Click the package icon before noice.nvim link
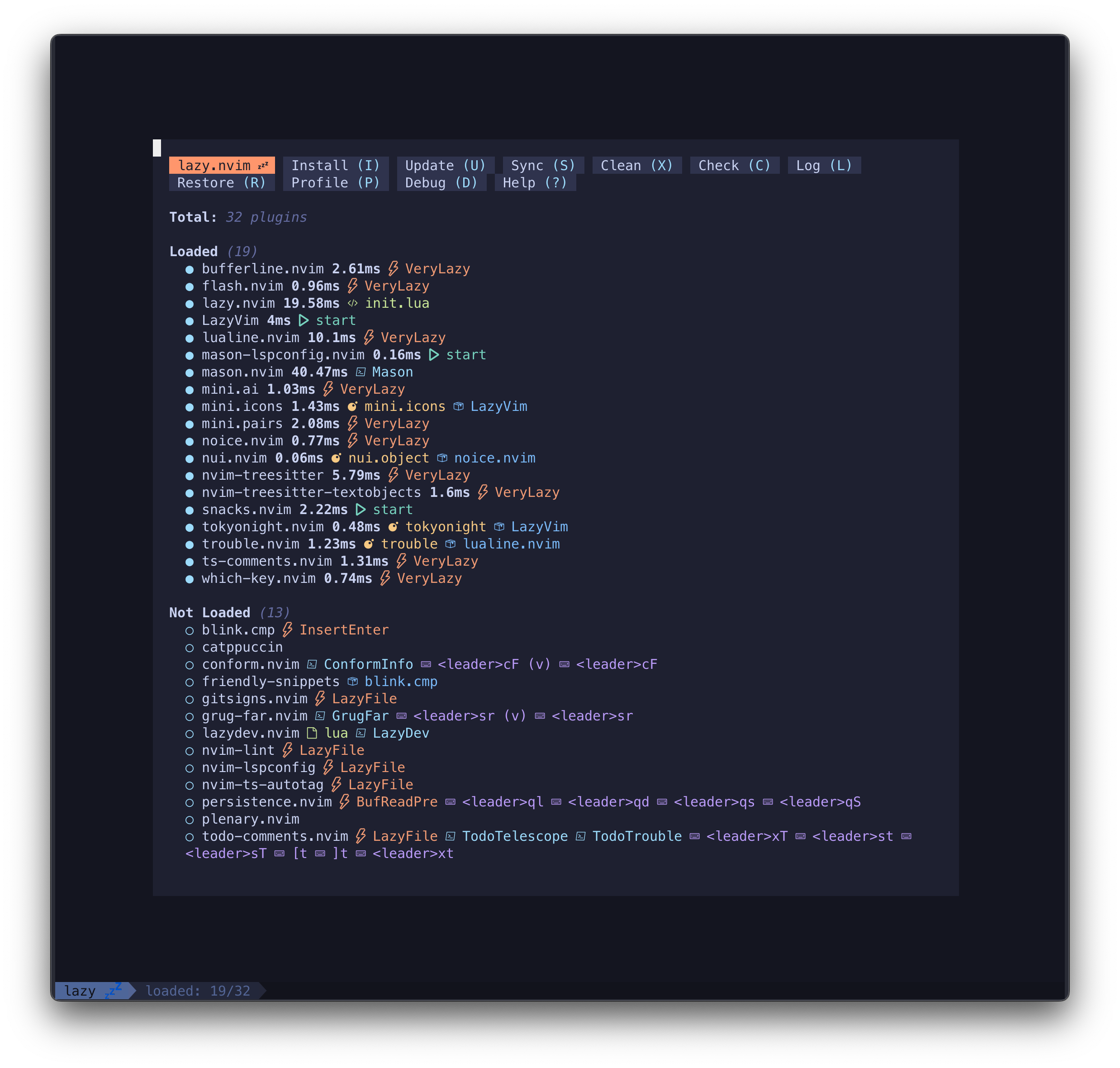The image size is (1120, 1068). 442,458
